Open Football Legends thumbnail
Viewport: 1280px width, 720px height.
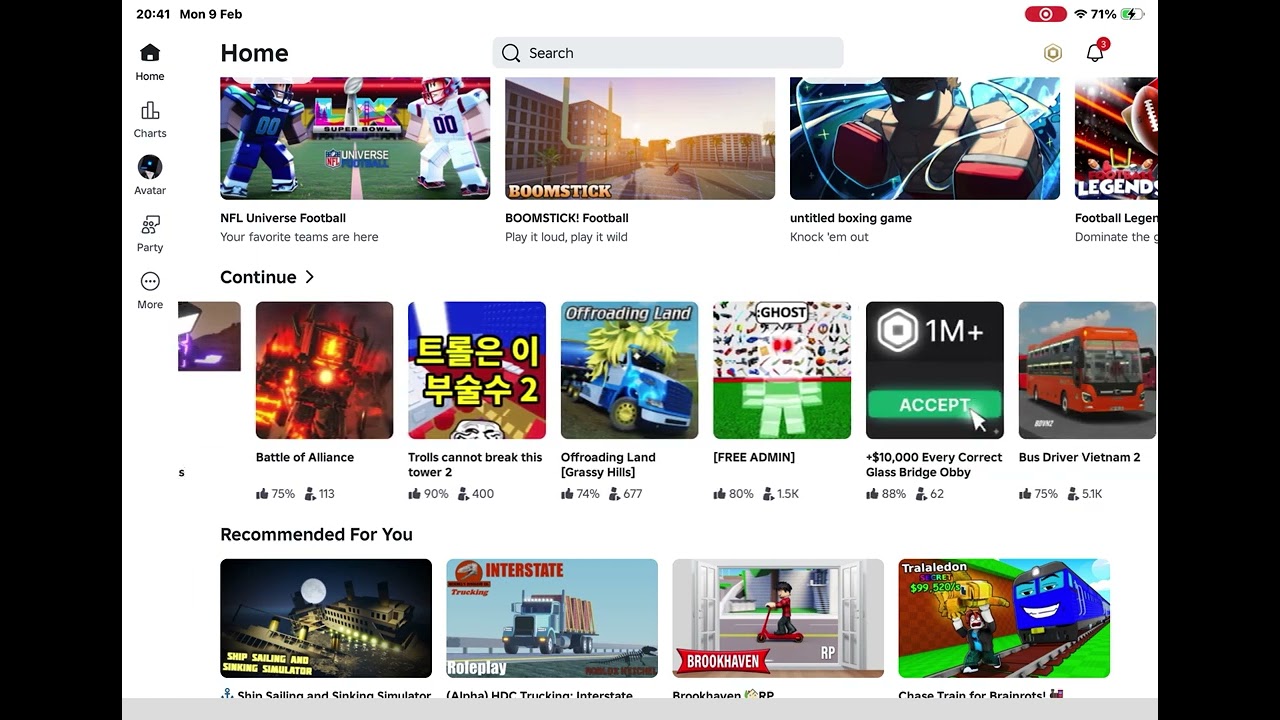(x=1116, y=139)
